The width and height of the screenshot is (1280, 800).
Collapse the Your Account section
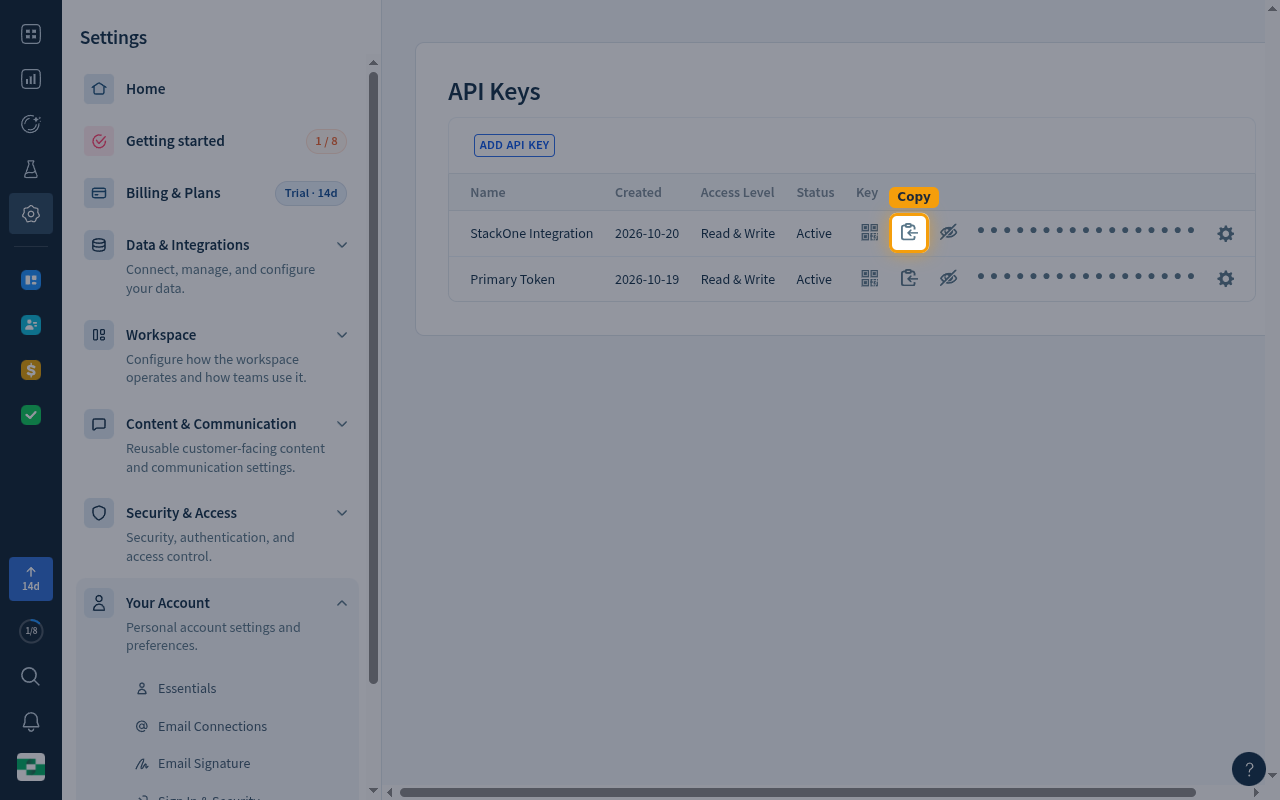(x=342, y=603)
